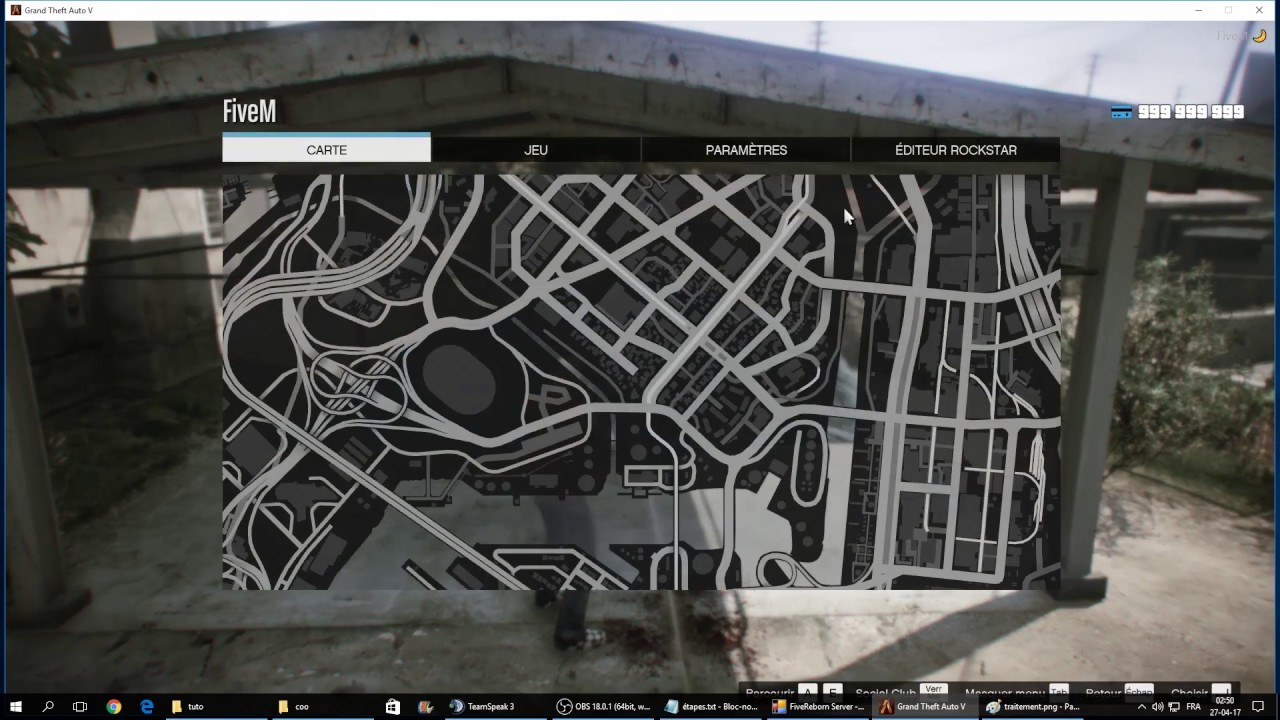
Task: Launch Google Chrome from the taskbar
Action: 113,706
